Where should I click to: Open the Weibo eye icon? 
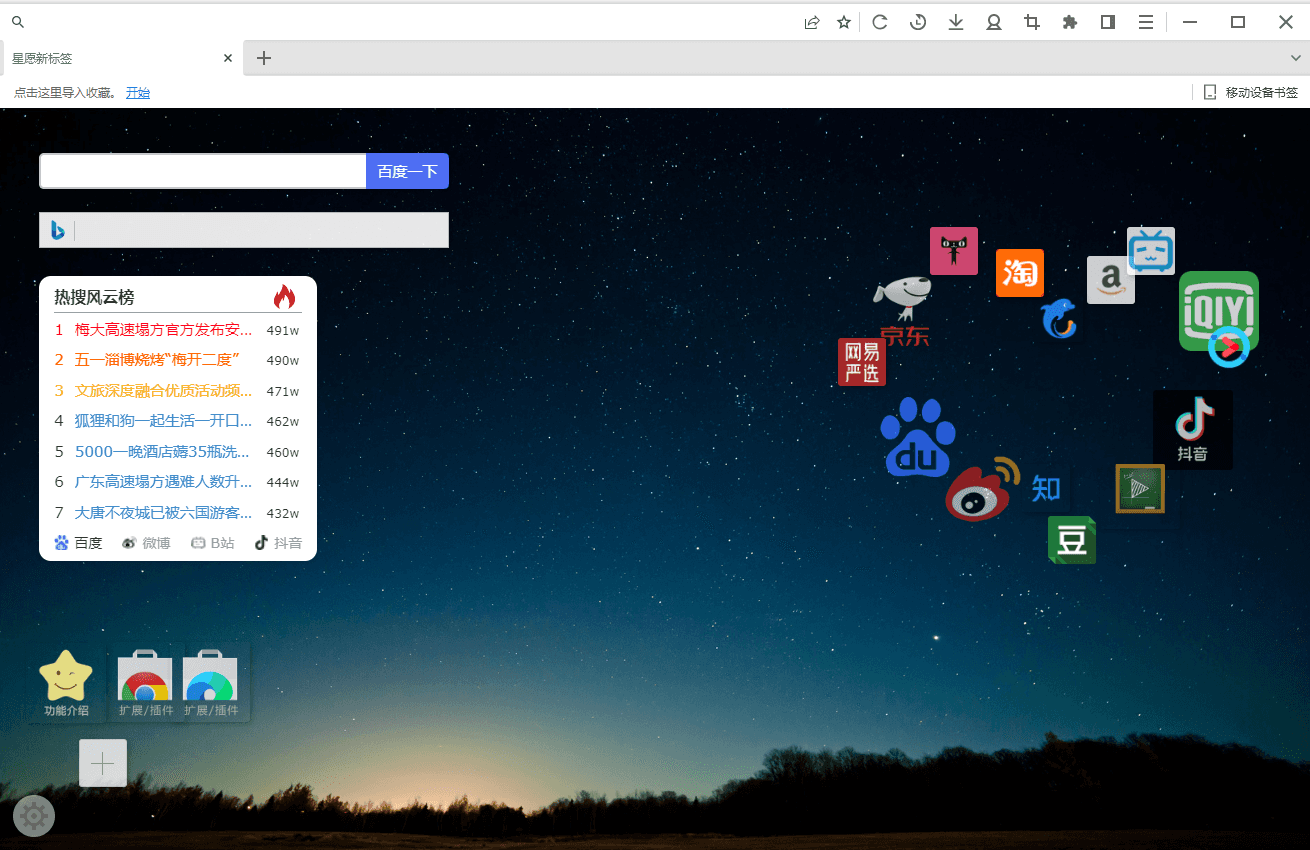click(x=980, y=491)
